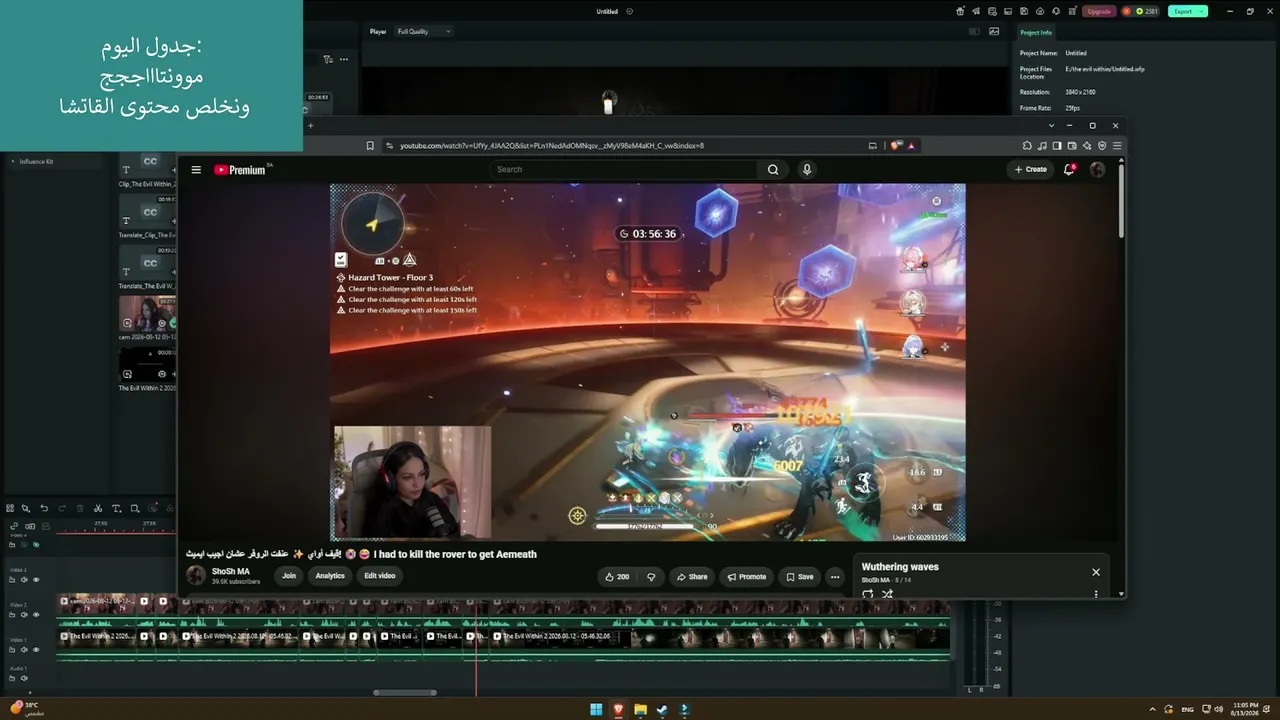Select the crop tool in Filmora timeline toolbar

tap(135, 508)
